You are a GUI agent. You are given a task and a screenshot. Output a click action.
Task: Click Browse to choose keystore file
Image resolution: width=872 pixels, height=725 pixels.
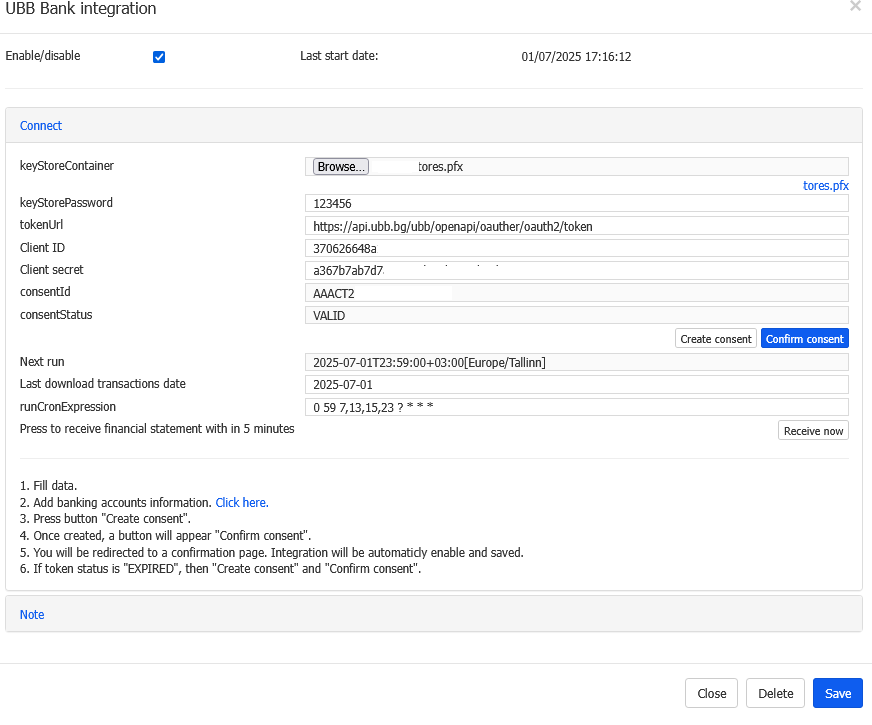(340, 167)
